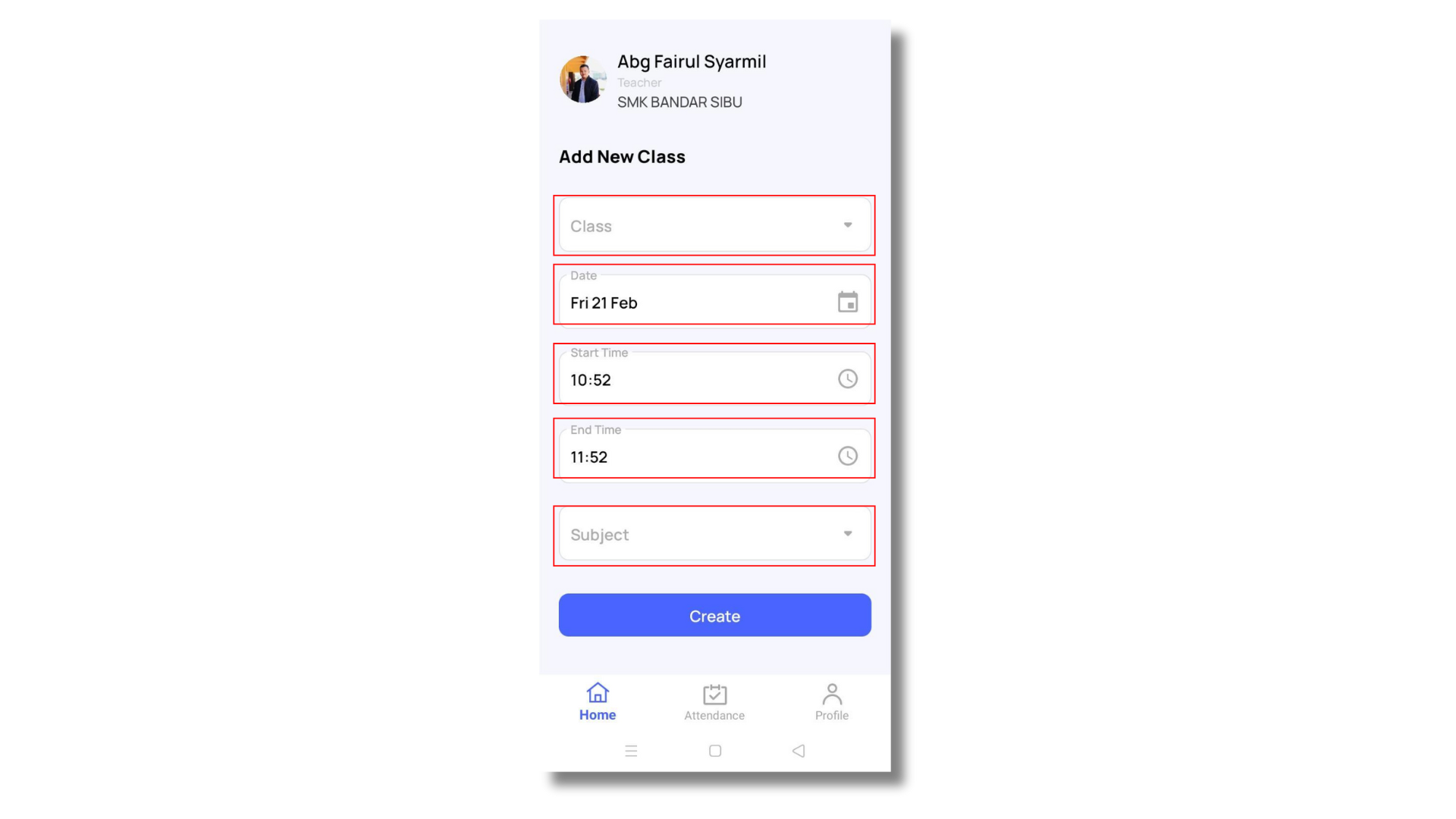This screenshot has height=819, width=1456.
Task: Open the Profile person icon
Action: [x=832, y=694]
